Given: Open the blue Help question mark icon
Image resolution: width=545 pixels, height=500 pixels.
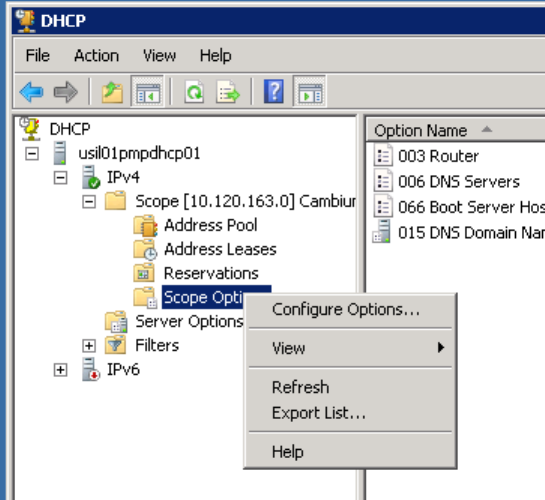Looking at the screenshot, I should (274, 91).
